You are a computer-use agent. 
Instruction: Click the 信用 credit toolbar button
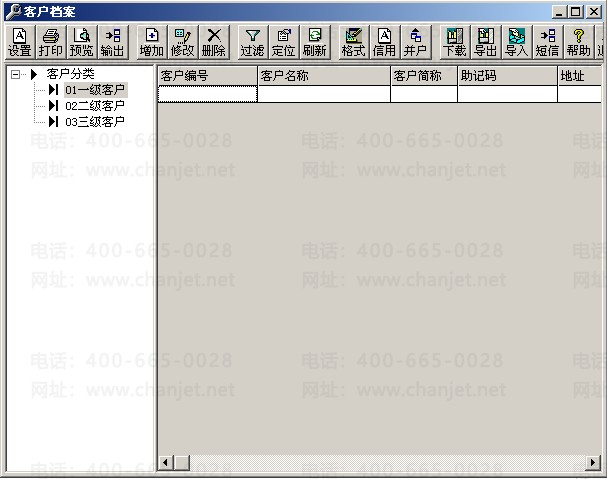point(384,43)
